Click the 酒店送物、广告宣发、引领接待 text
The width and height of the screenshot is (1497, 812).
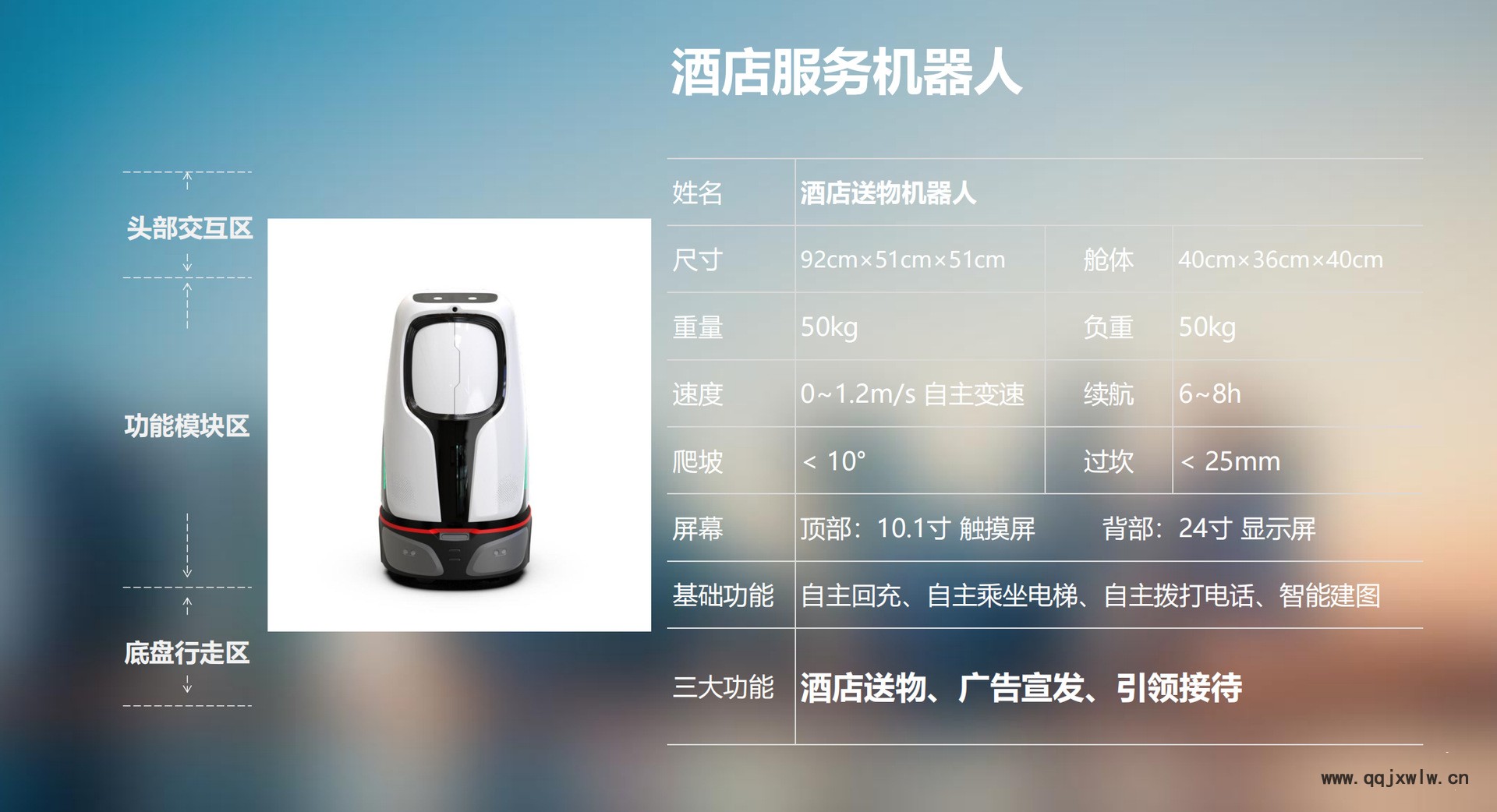pyautogui.click(x=1021, y=687)
